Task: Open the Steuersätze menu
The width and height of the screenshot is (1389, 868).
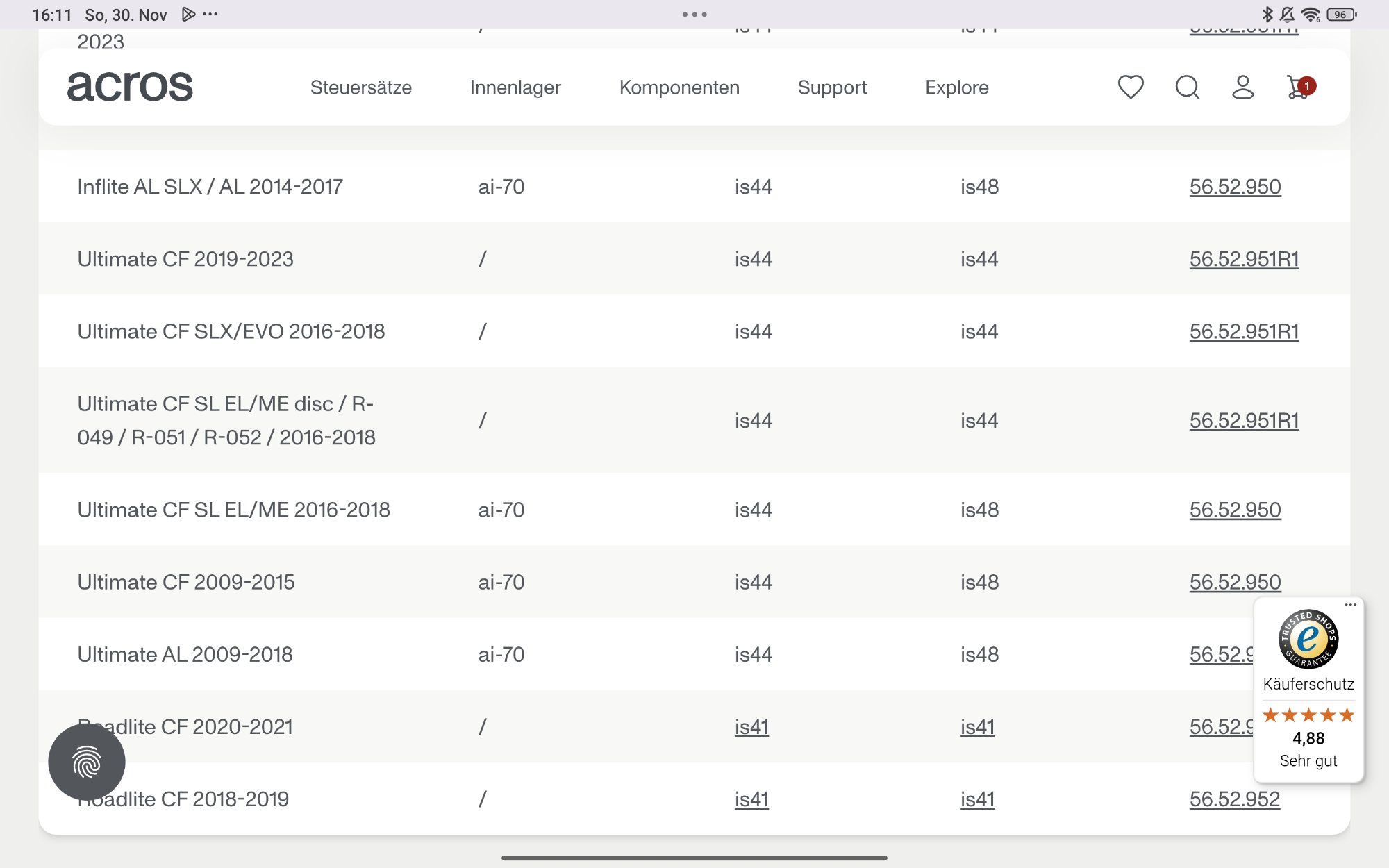Action: point(361,87)
